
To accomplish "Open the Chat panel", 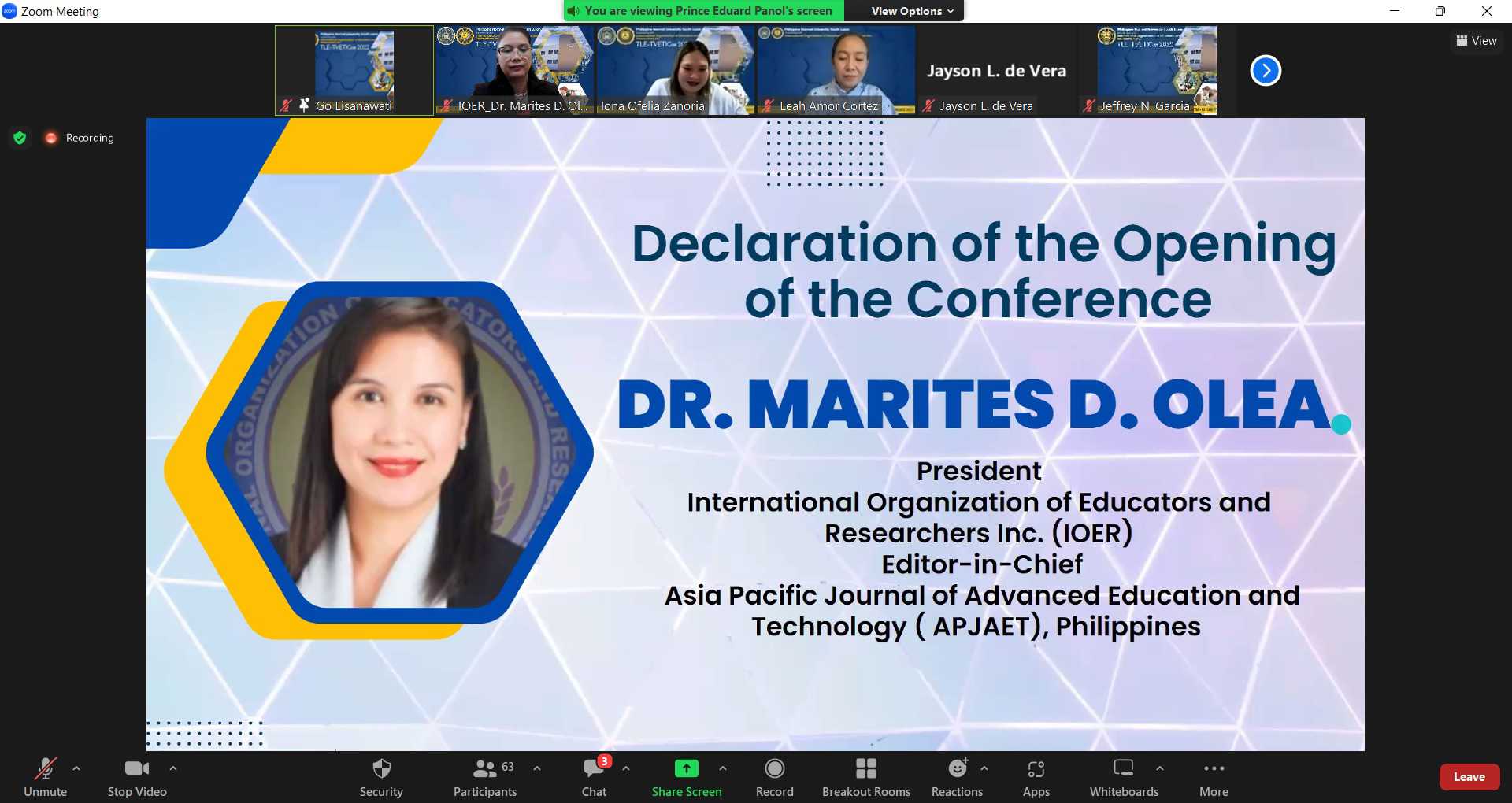I will click(593, 775).
